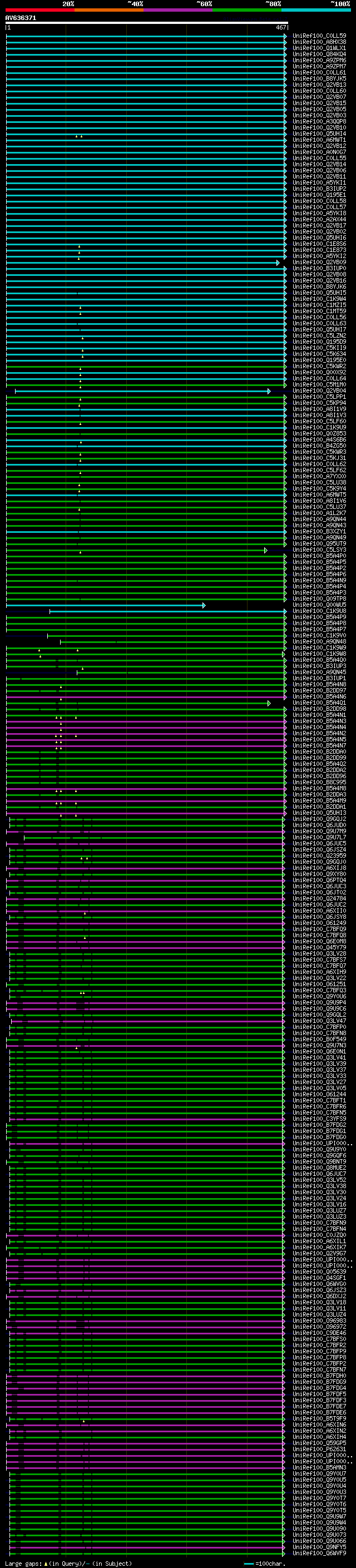Viewport: 356px width, 1568px height.
Task: Select hit label UniRef100_B3XZY1
Action: [x=319, y=531]
